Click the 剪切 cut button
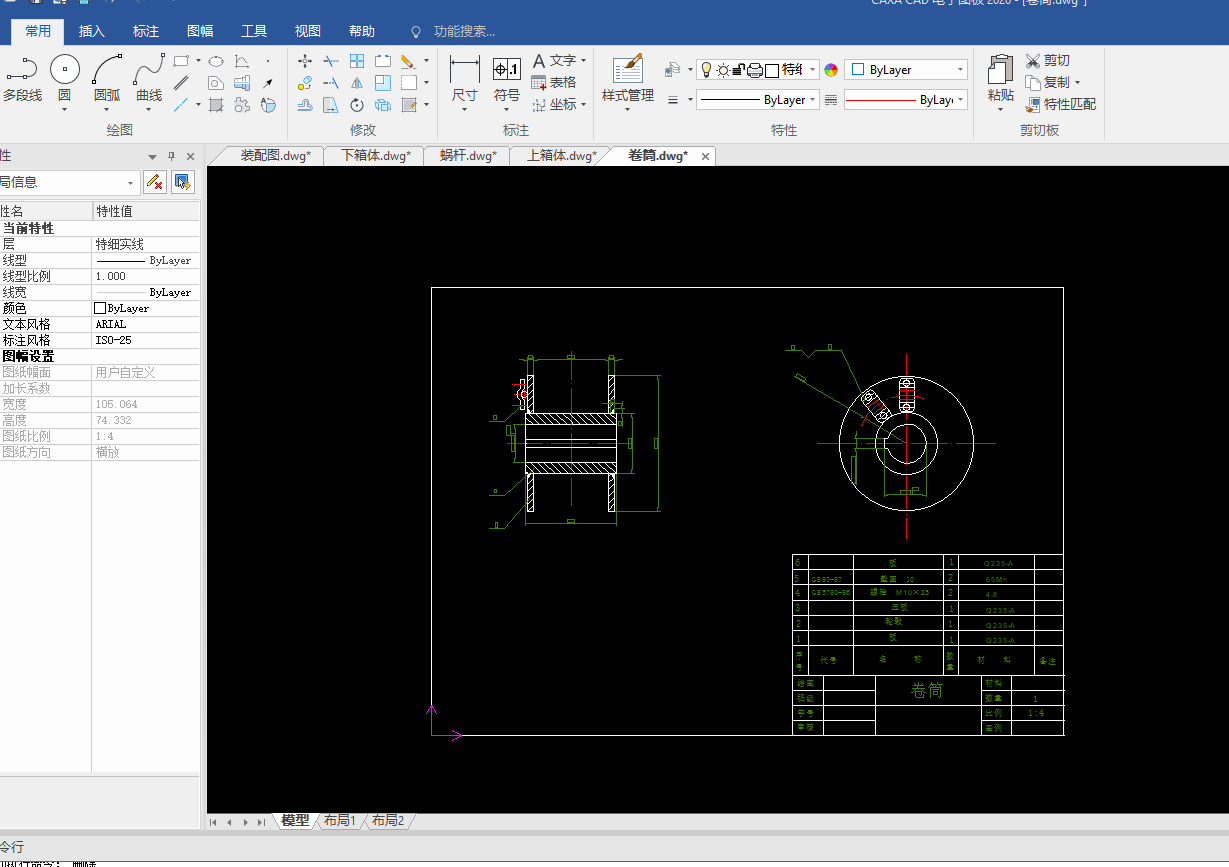 [x=1048, y=61]
